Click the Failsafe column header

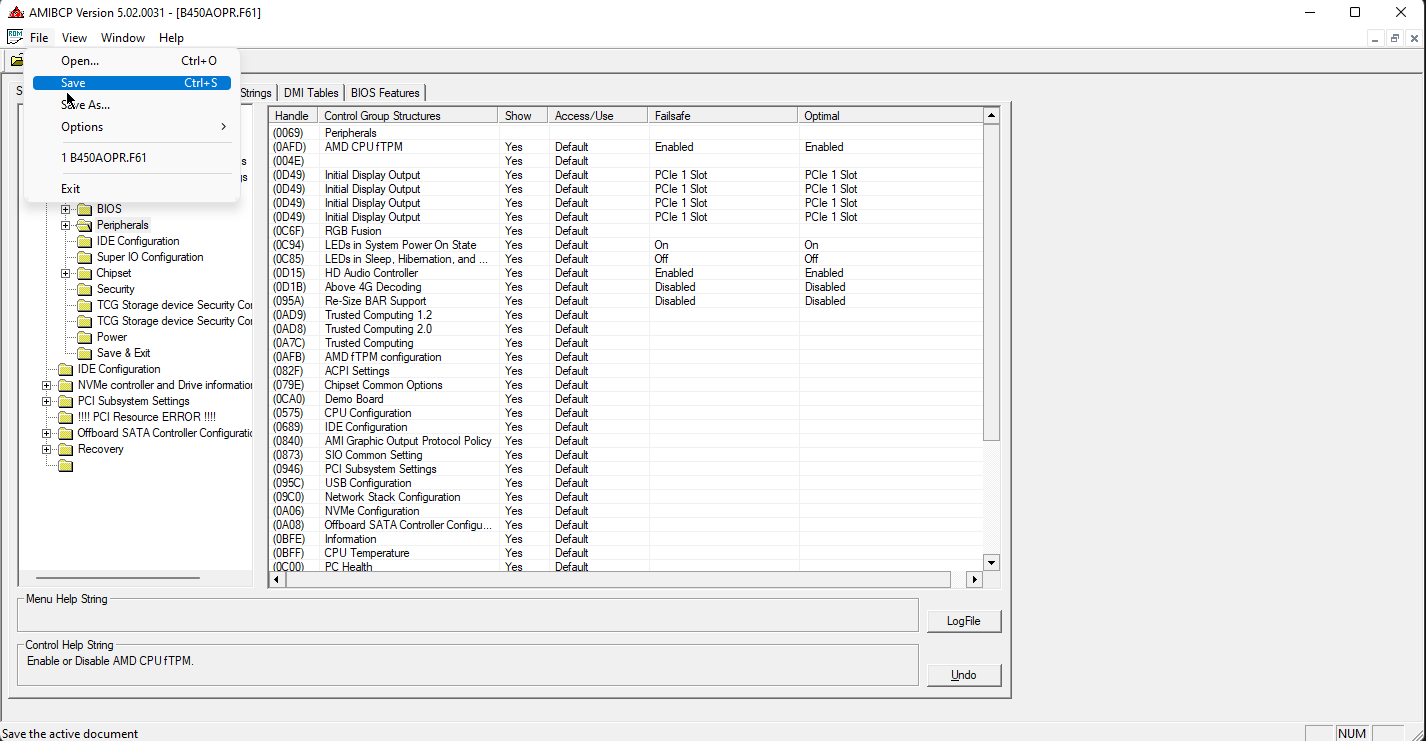[723, 116]
